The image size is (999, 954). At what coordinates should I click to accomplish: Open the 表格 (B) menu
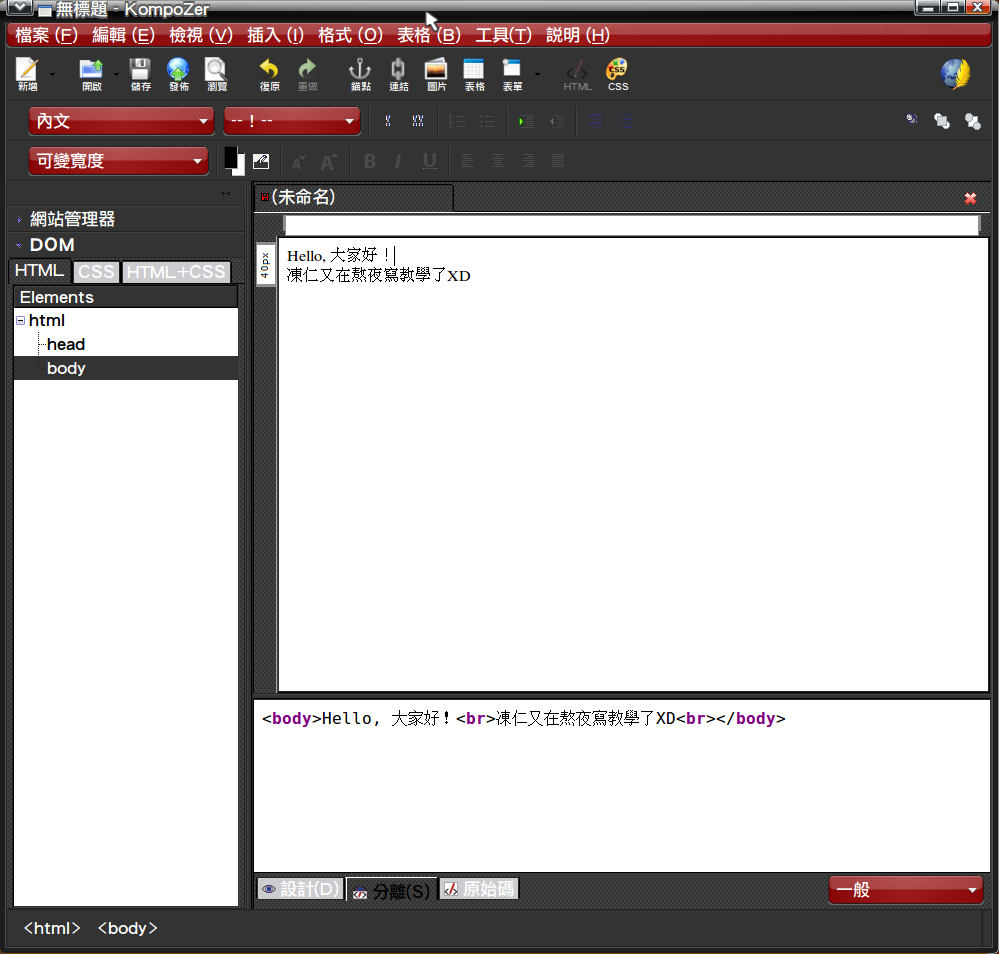point(429,35)
